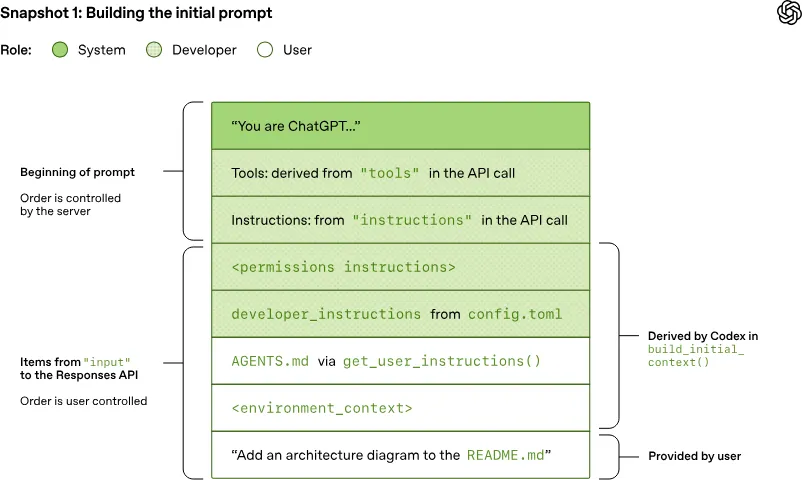
Task: Click the developer_instructions code text
Action: point(326,314)
